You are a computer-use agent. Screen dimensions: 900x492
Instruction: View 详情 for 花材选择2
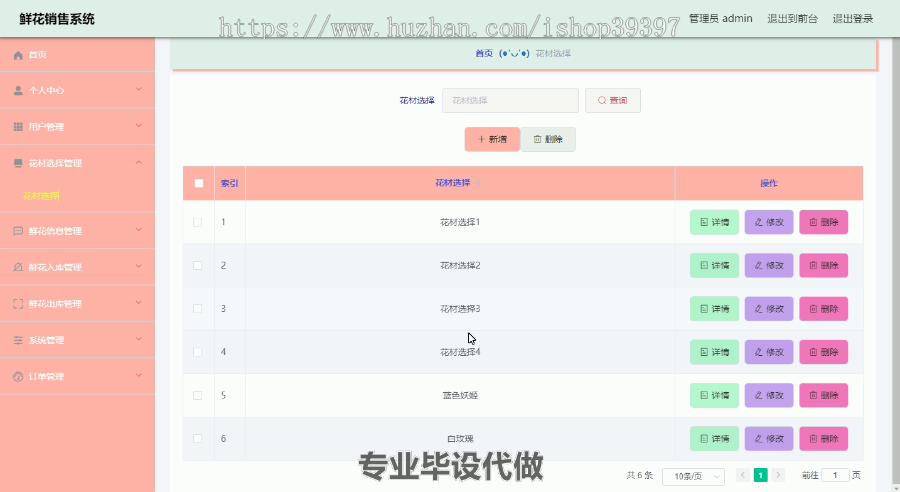[x=714, y=265]
